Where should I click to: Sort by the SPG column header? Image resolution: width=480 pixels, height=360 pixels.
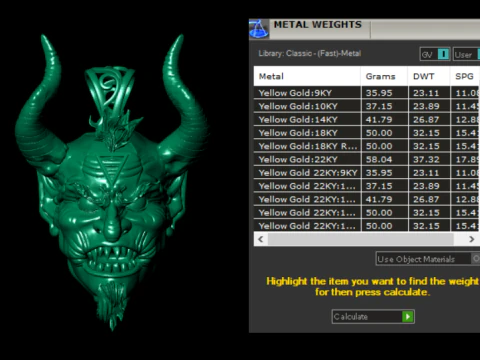465,76
